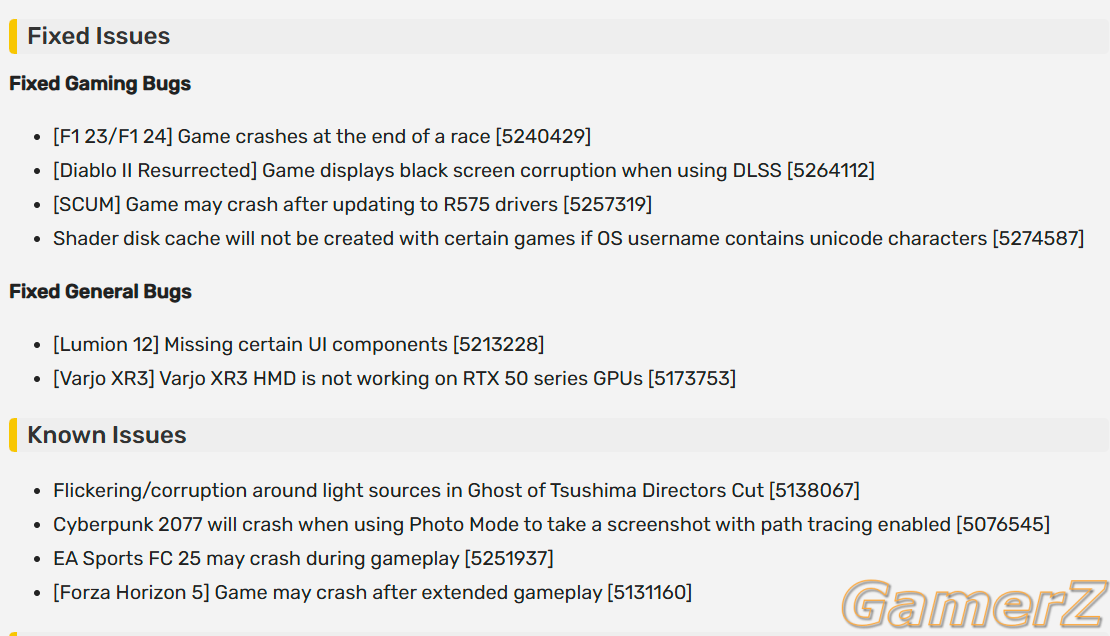Click bug ID 5240429

544,136
